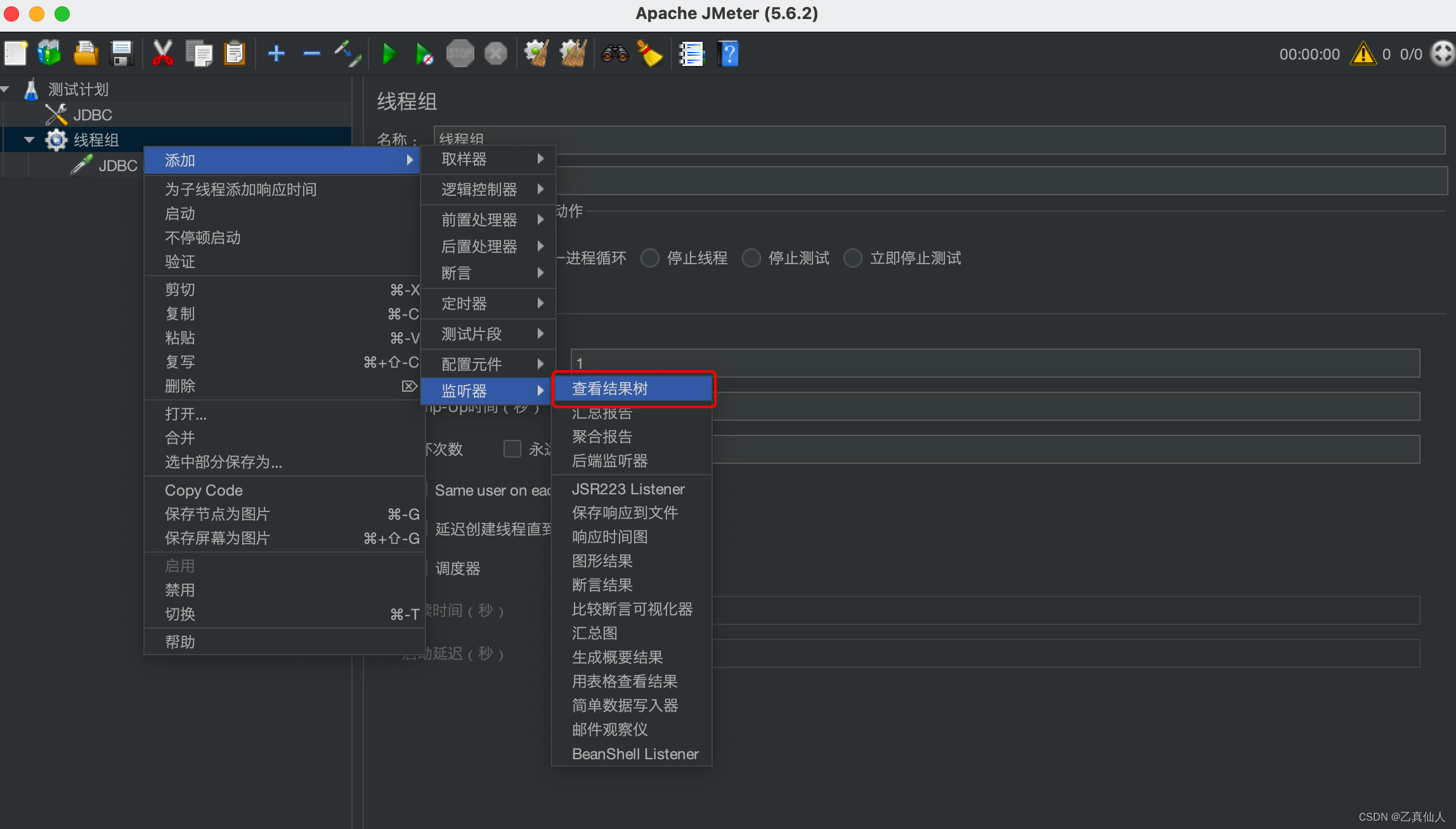The image size is (1456, 829).
Task: Click the warning triangle log icon
Action: [x=1363, y=54]
